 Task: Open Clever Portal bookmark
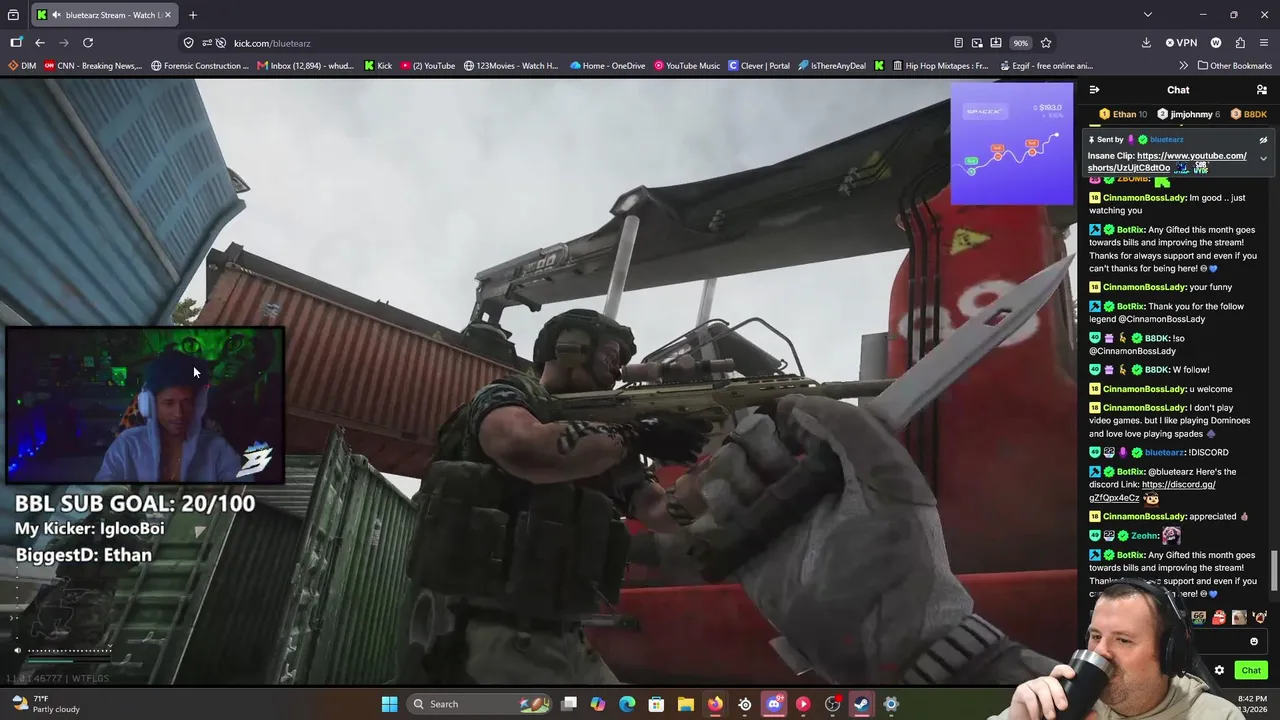pos(759,66)
